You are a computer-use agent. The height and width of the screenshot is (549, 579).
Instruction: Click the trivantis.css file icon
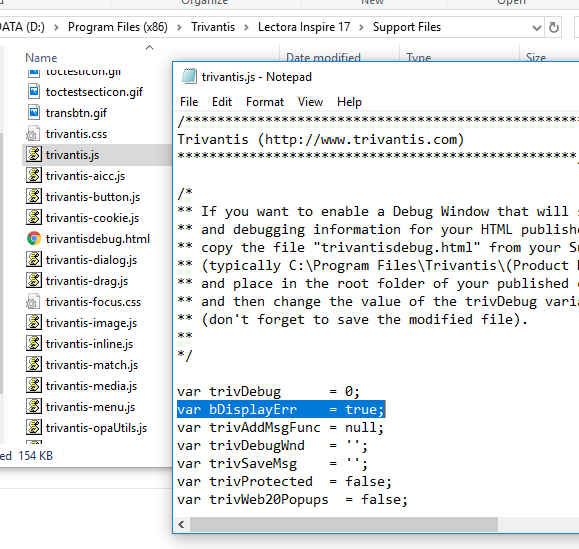[33, 133]
